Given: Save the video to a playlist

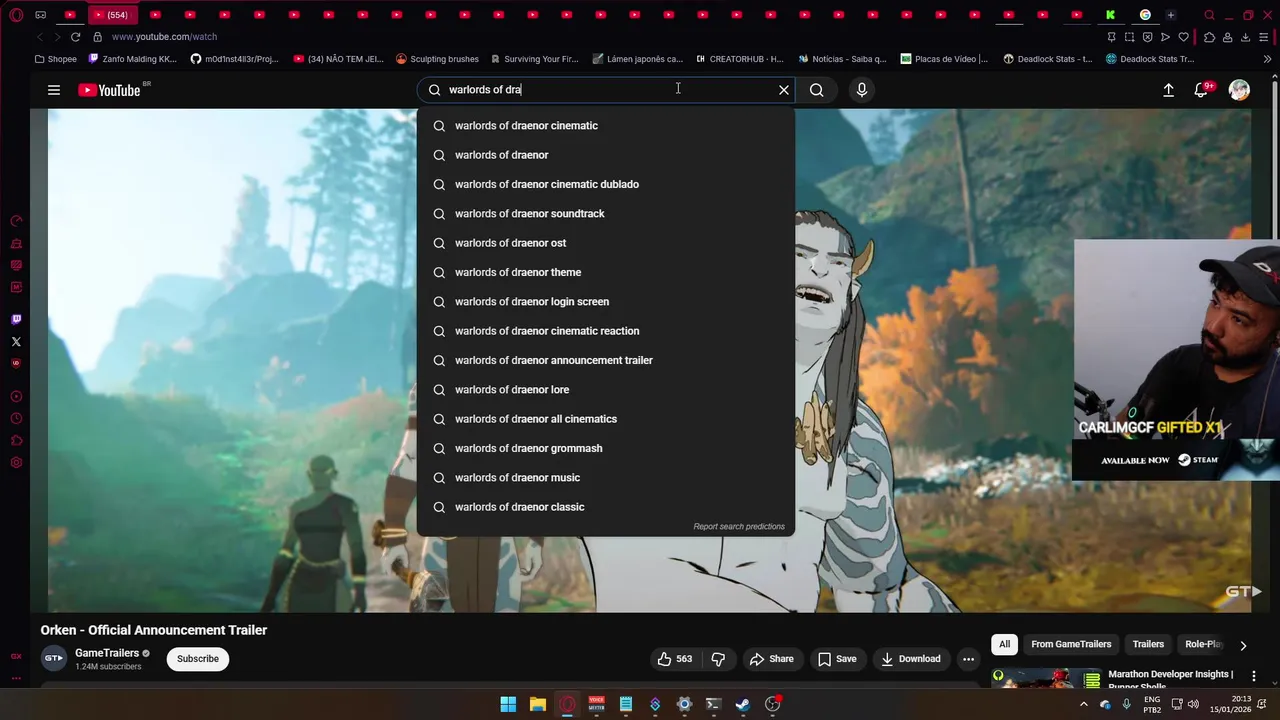Looking at the screenshot, I should [837, 659].
